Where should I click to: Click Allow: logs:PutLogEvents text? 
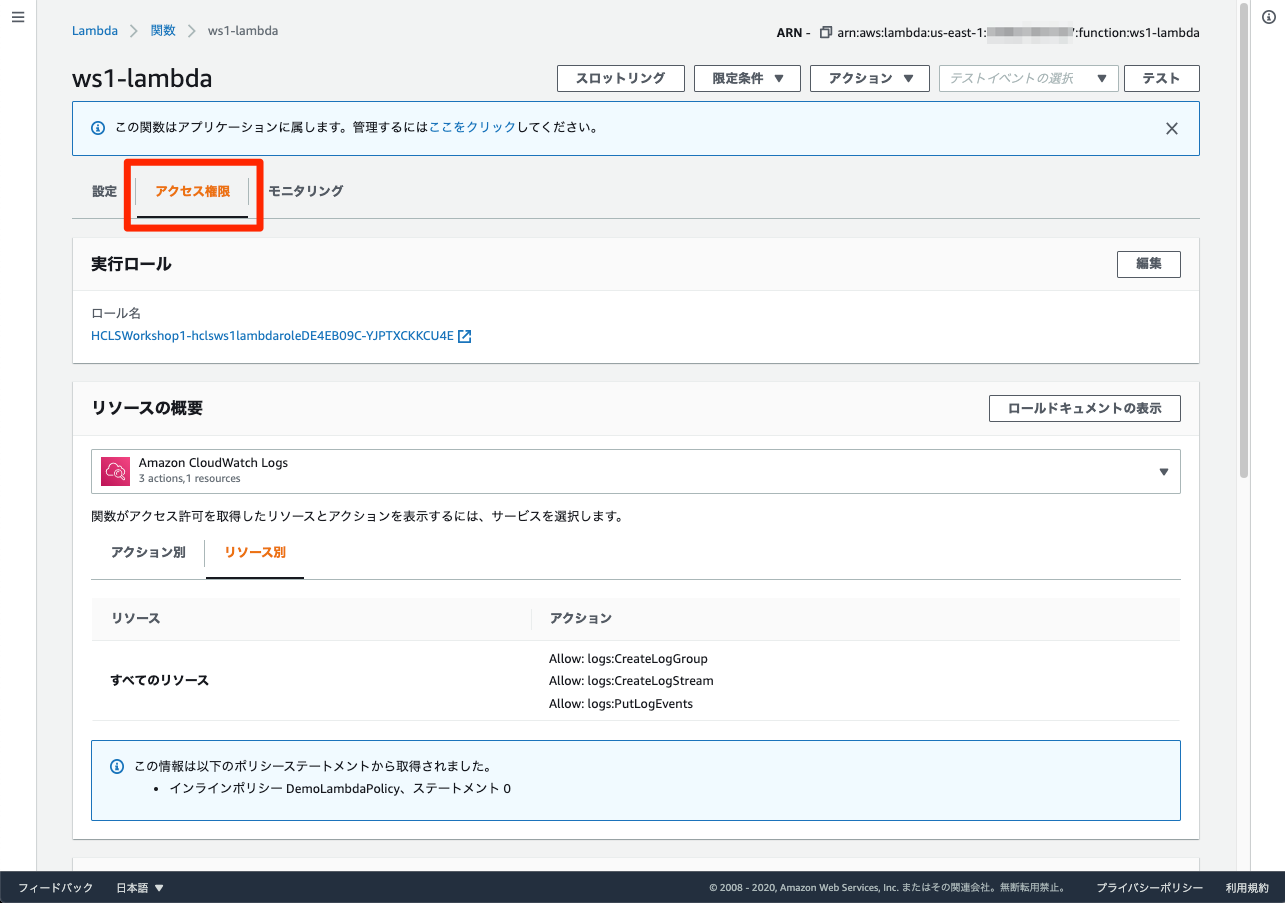click(621, 704)
